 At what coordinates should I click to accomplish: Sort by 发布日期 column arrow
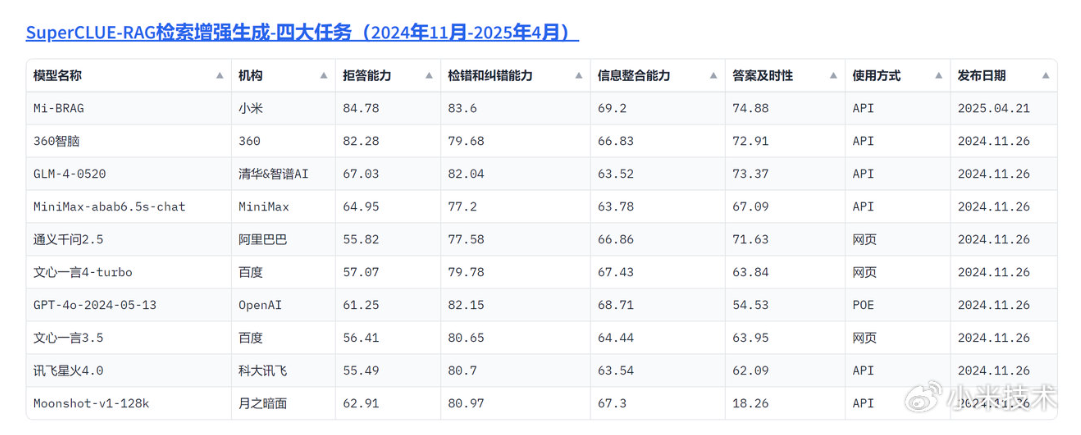(1045, 76)
